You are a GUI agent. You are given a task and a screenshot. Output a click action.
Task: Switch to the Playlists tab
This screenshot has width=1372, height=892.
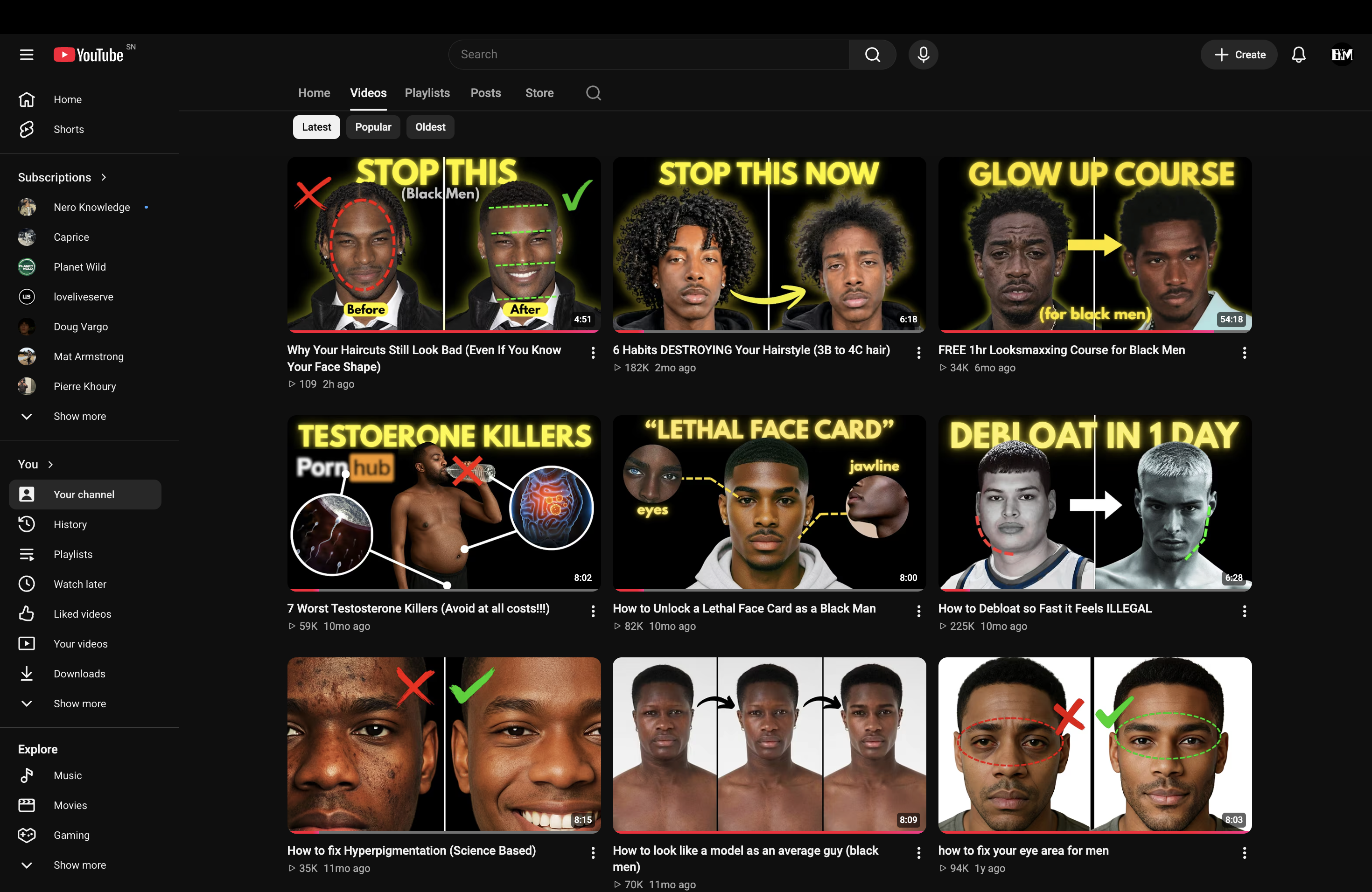(427, 93)
